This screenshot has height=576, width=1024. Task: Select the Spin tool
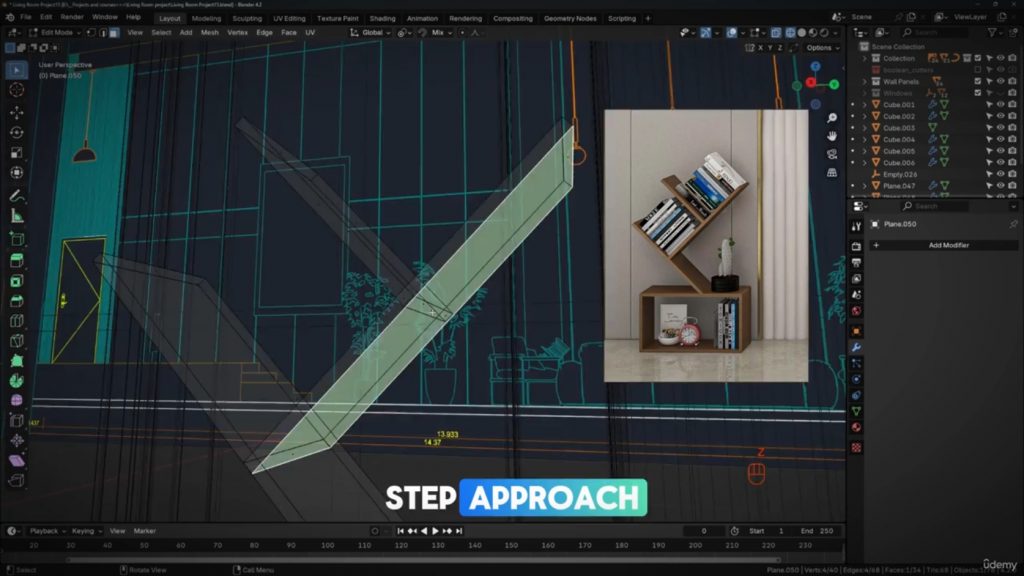point(17,380)
